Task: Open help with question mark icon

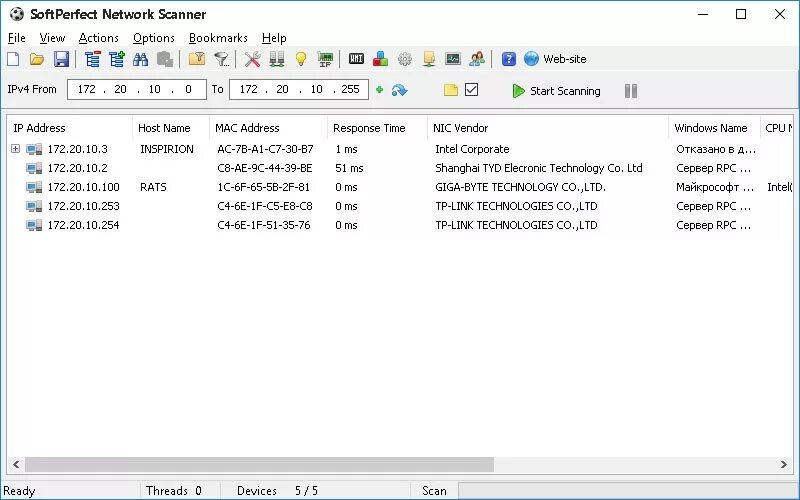Action: point(509,59)
